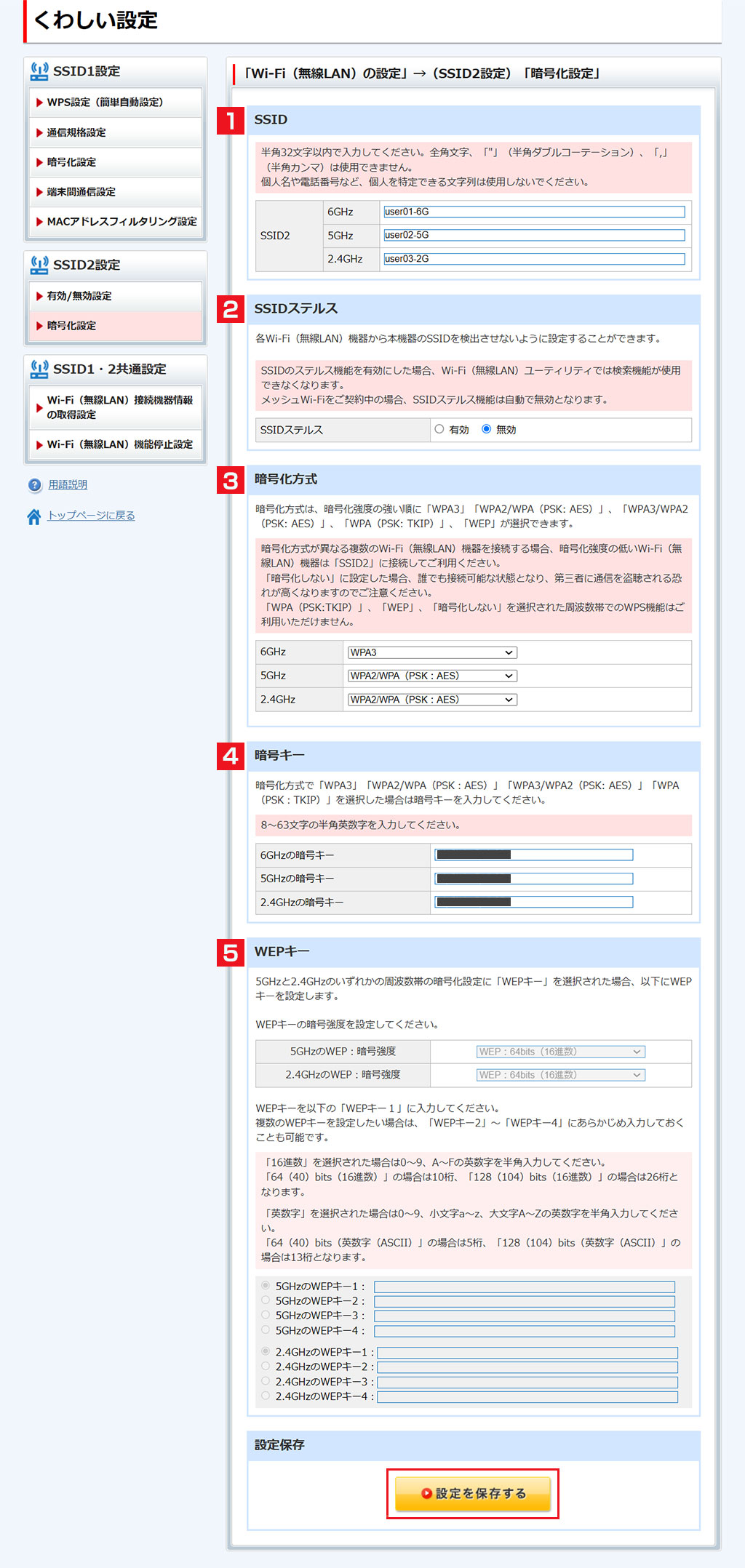Image resolution: width=745 pixels, height=1568 pixels.
Task: Open the 6GHz encryption dropdown showing WPA3
Action: [x=432, y=652]
